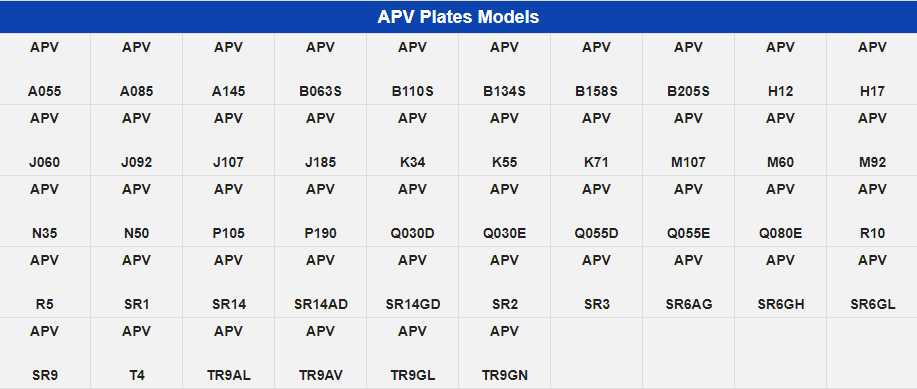Open the APV Q080E plate entry
This screenshot has height=389, width=917.
click(780, 211)
